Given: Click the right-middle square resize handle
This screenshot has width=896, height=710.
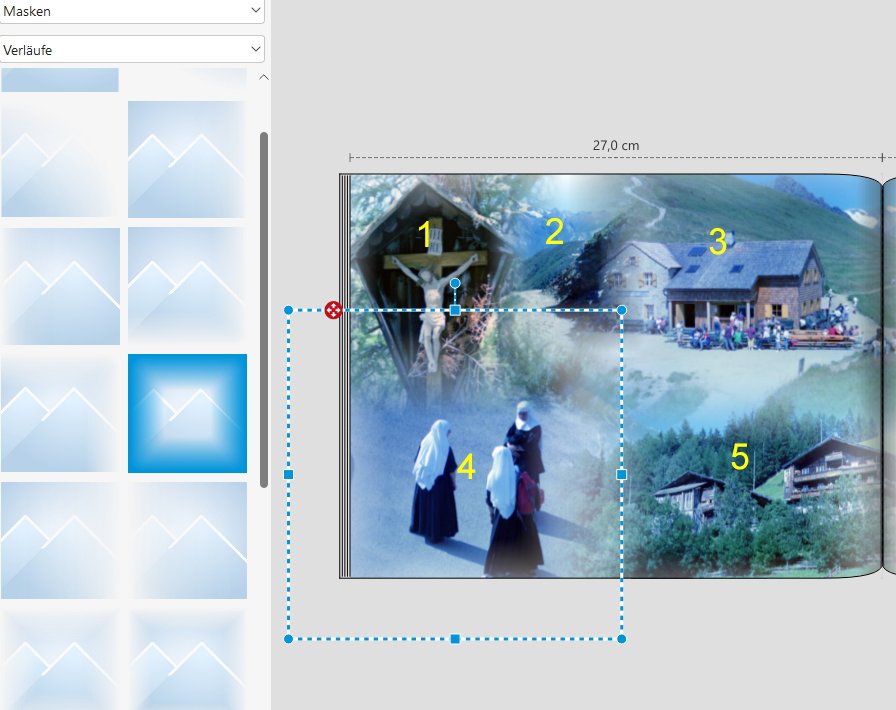Looking at the screenshot, I should (622, 474).
